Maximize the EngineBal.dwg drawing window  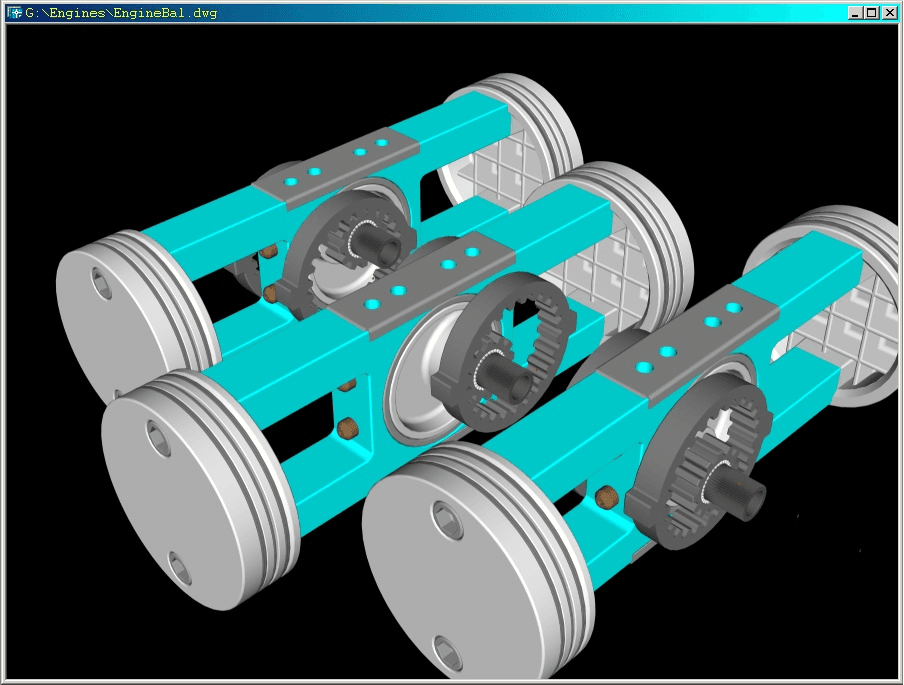point(871,13)
